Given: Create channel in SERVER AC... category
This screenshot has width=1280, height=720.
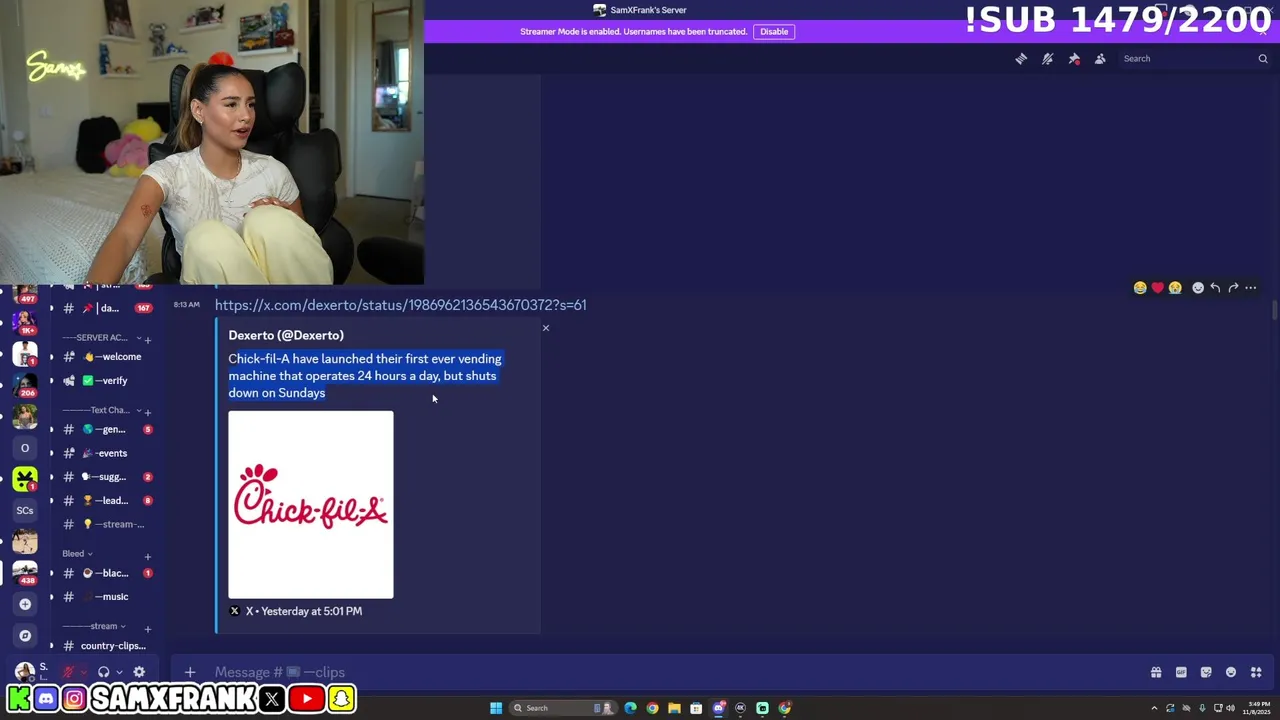Looking at the screenshot, I should click(x=148, y=340).
